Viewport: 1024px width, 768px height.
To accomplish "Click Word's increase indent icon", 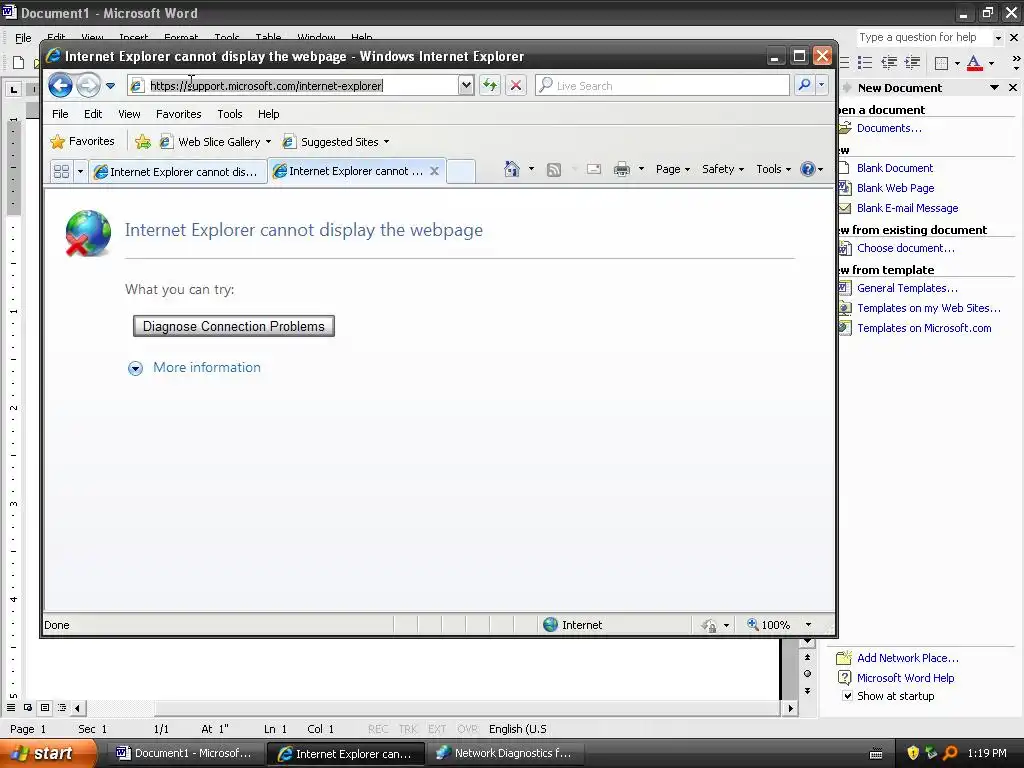I will tap(912, 63).
